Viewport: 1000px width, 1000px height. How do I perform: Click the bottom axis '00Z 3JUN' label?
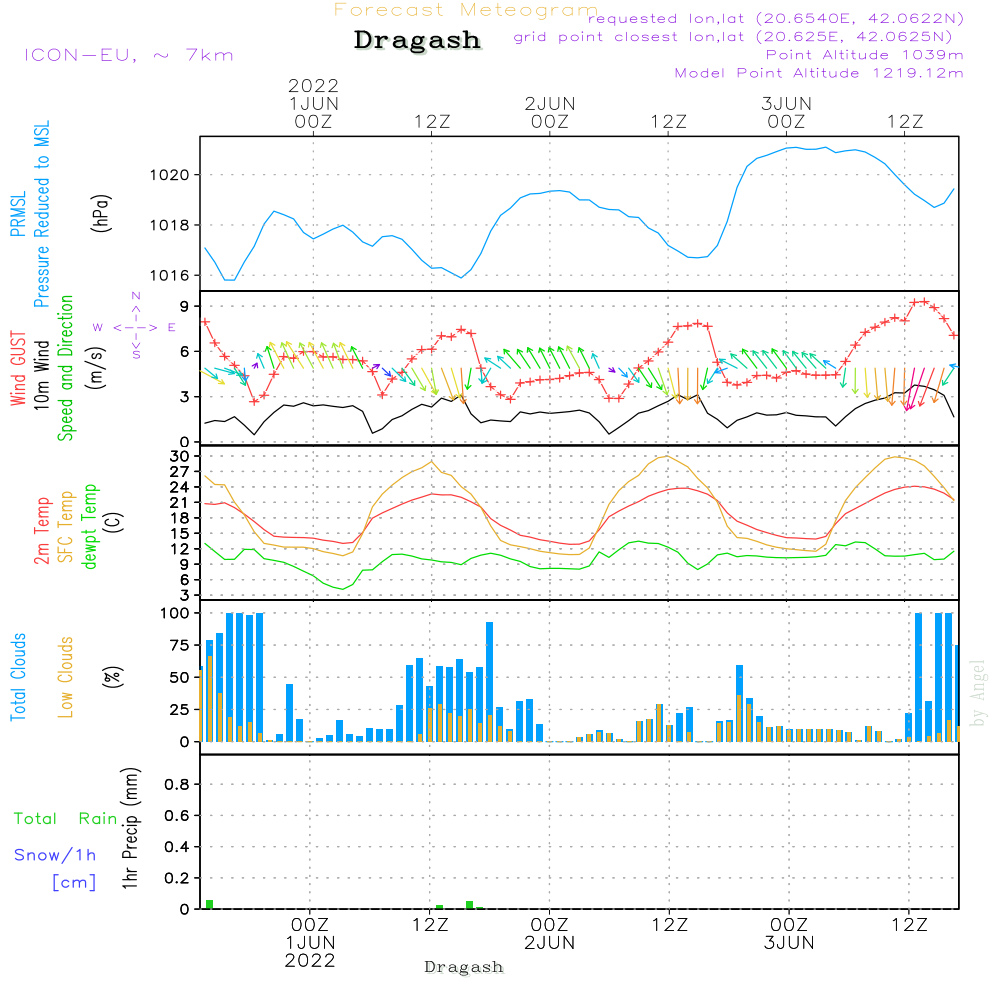pos(789,934)
